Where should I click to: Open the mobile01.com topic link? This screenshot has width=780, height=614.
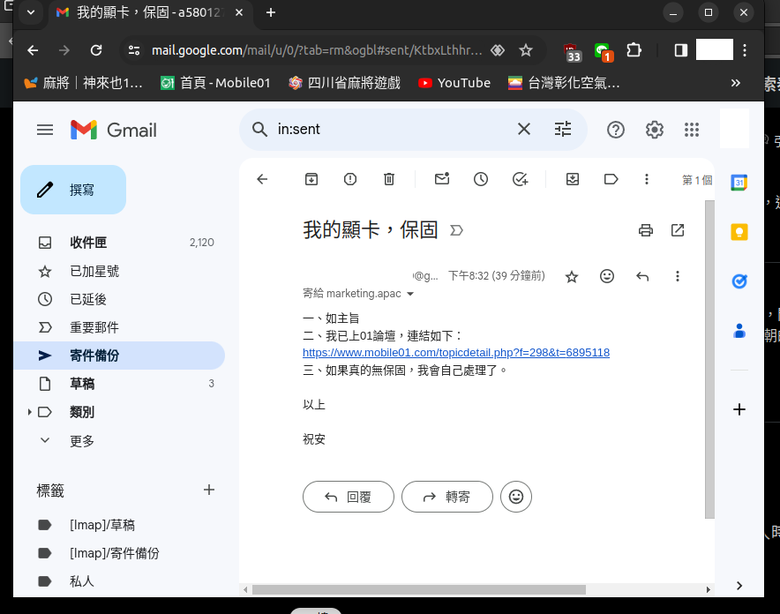[456, 353]
